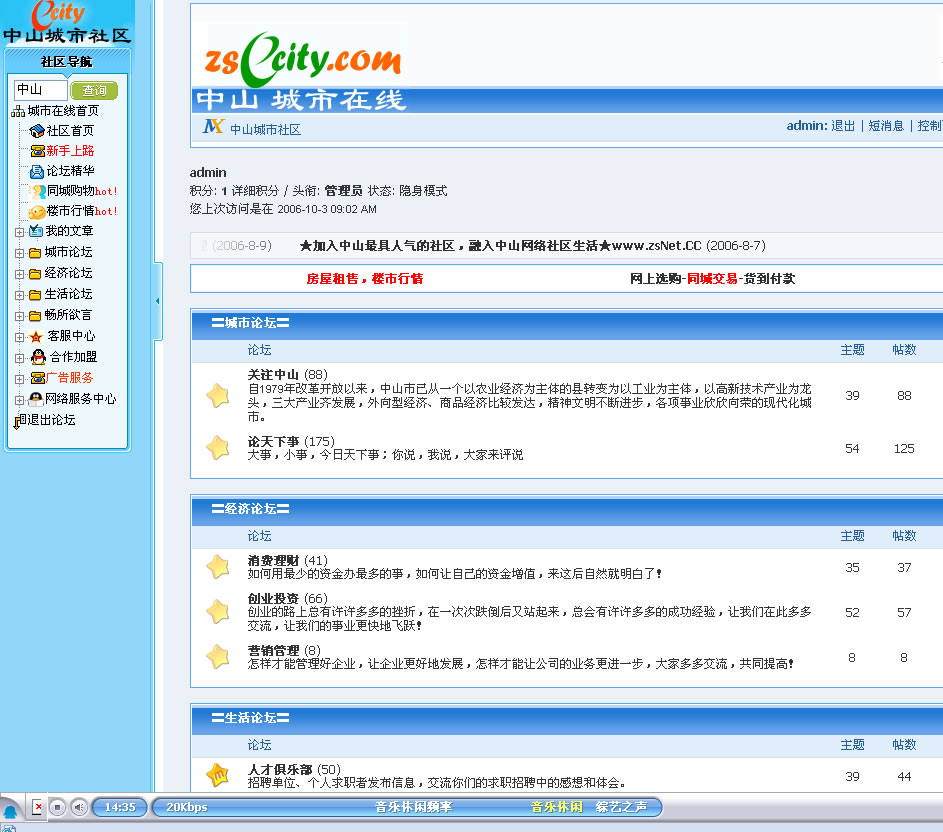Viewport: 943px width, 832px height.
Task: Open 论坛精华 document icon in sidebar
Action: 37,171
